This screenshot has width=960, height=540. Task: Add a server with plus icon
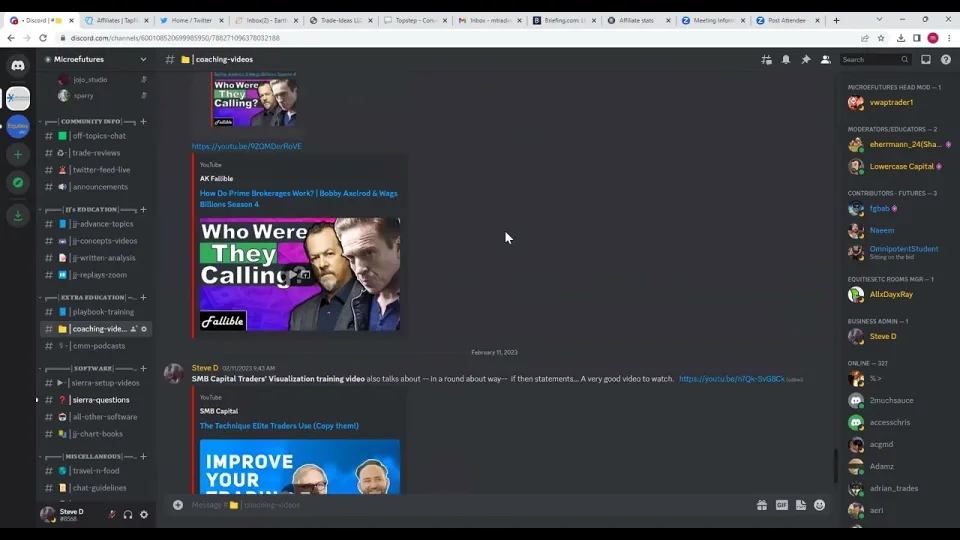click(18, 154)
